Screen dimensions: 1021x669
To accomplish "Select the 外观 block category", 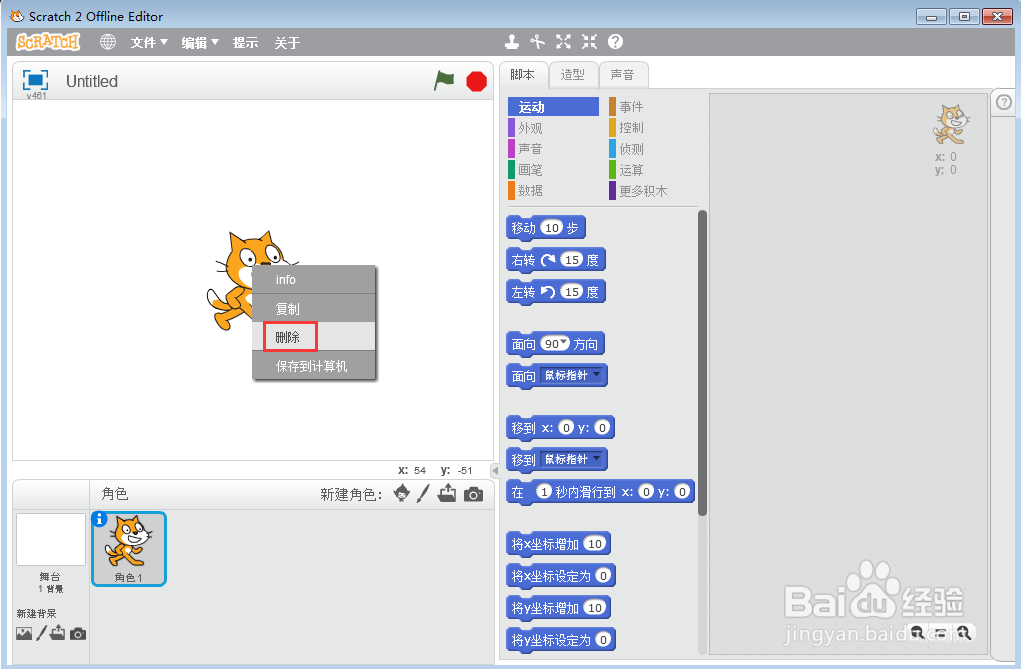I will [553, 128].
